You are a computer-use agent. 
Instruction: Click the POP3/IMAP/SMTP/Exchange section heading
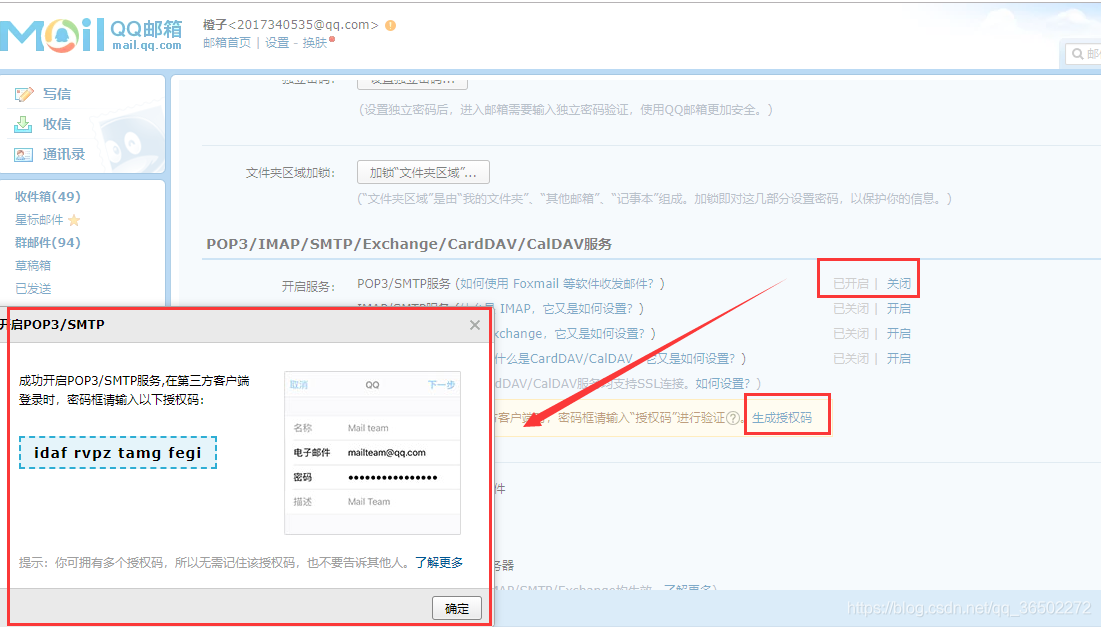pos(409,244)
